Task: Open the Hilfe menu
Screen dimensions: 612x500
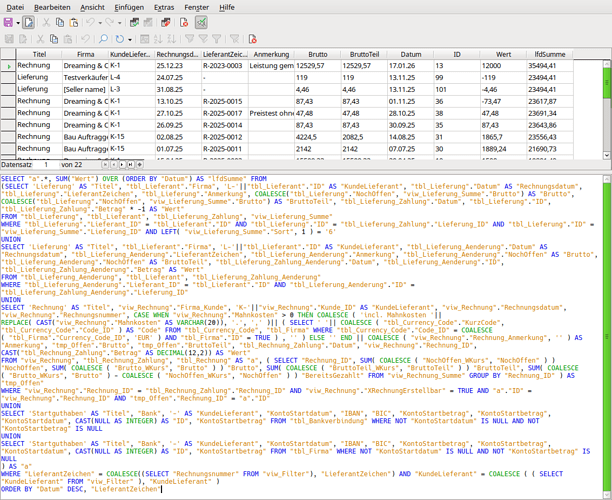Action: pyautogui.click(x=227, y=7)
